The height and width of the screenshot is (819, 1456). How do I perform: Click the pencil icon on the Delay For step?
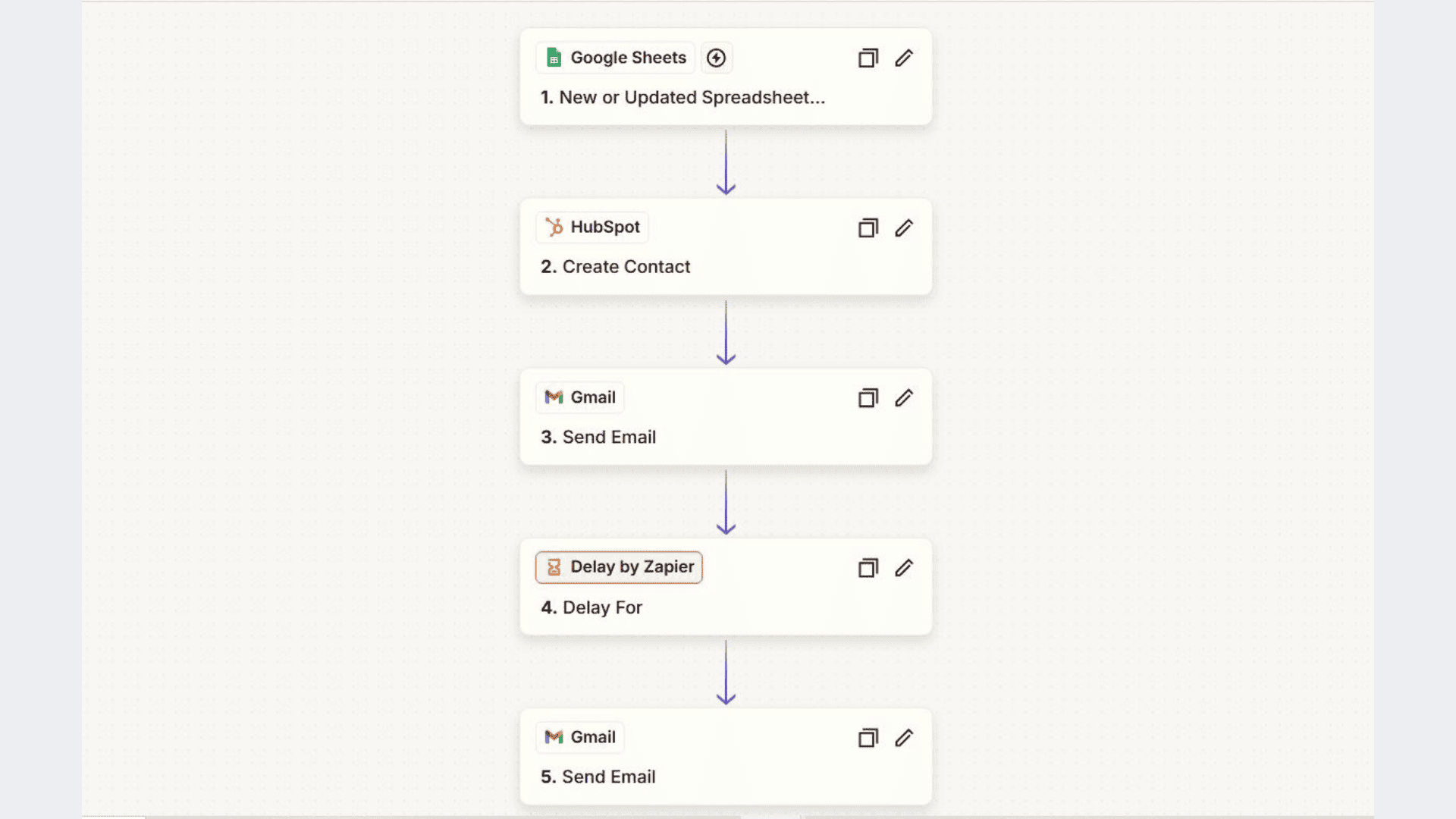[x=904, y=567]
